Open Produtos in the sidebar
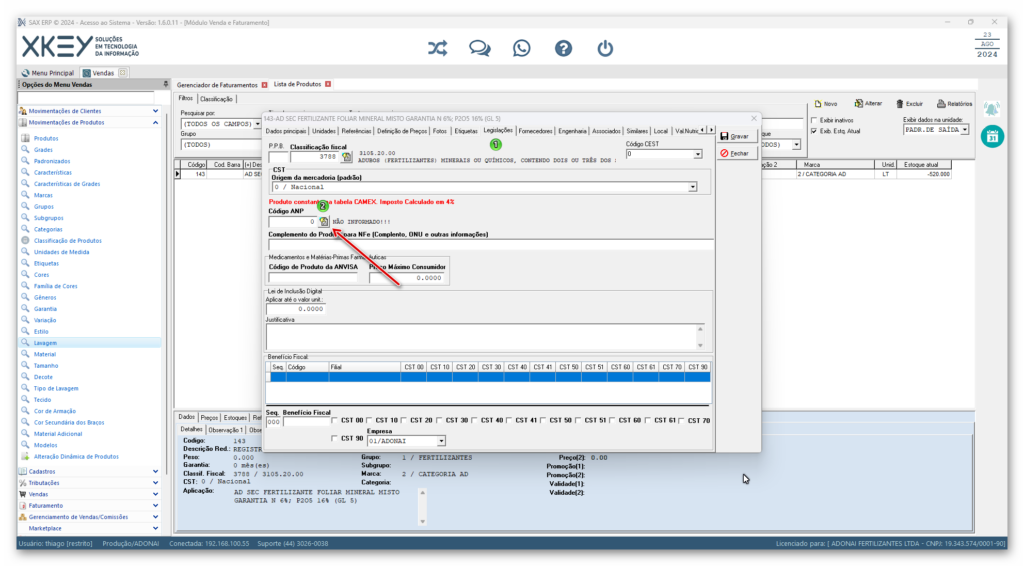This screenshot has width=1024, height=566. (46, 138)
